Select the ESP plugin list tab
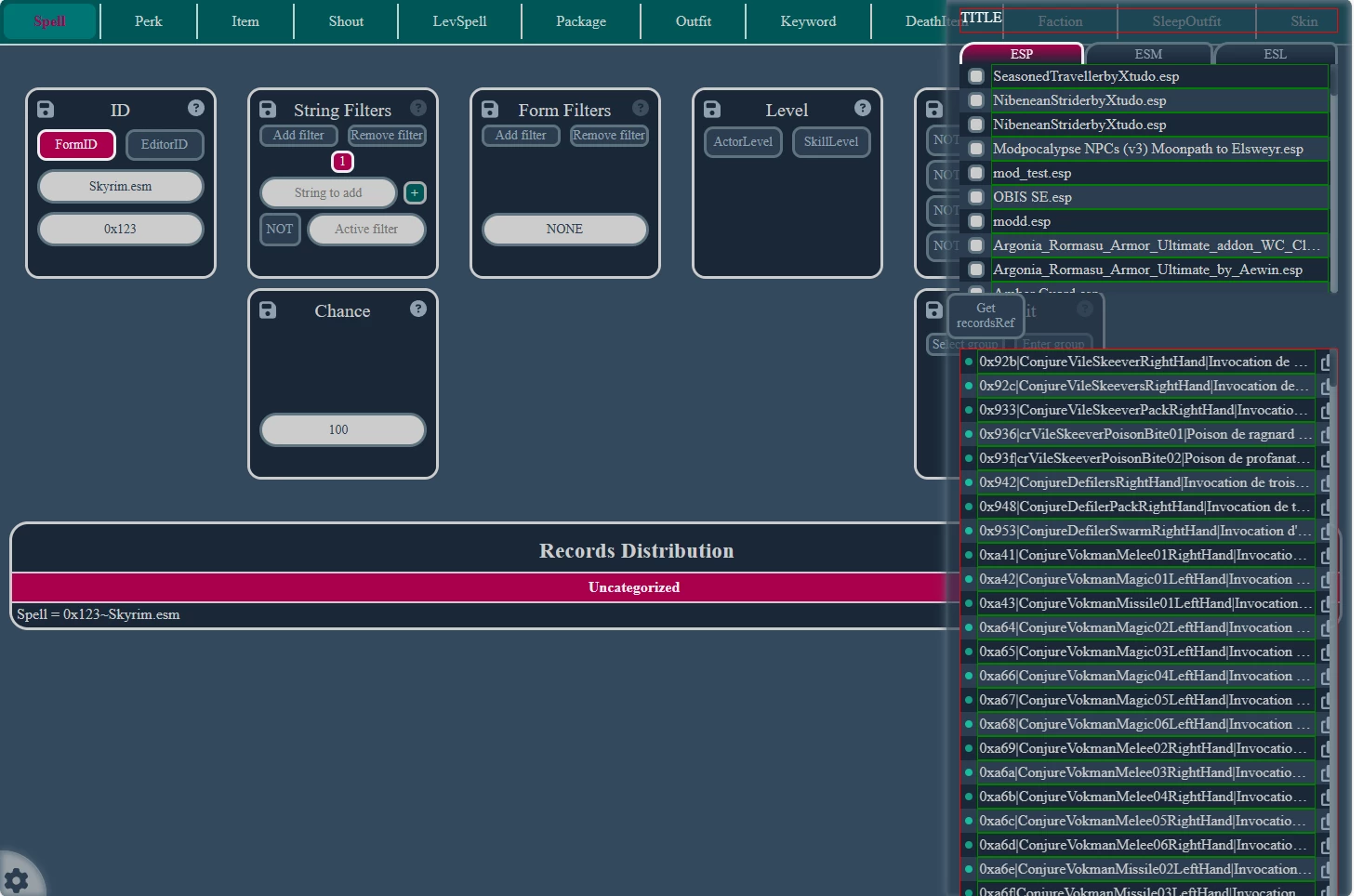The image size is (1363, 896). click(1022, 54)
